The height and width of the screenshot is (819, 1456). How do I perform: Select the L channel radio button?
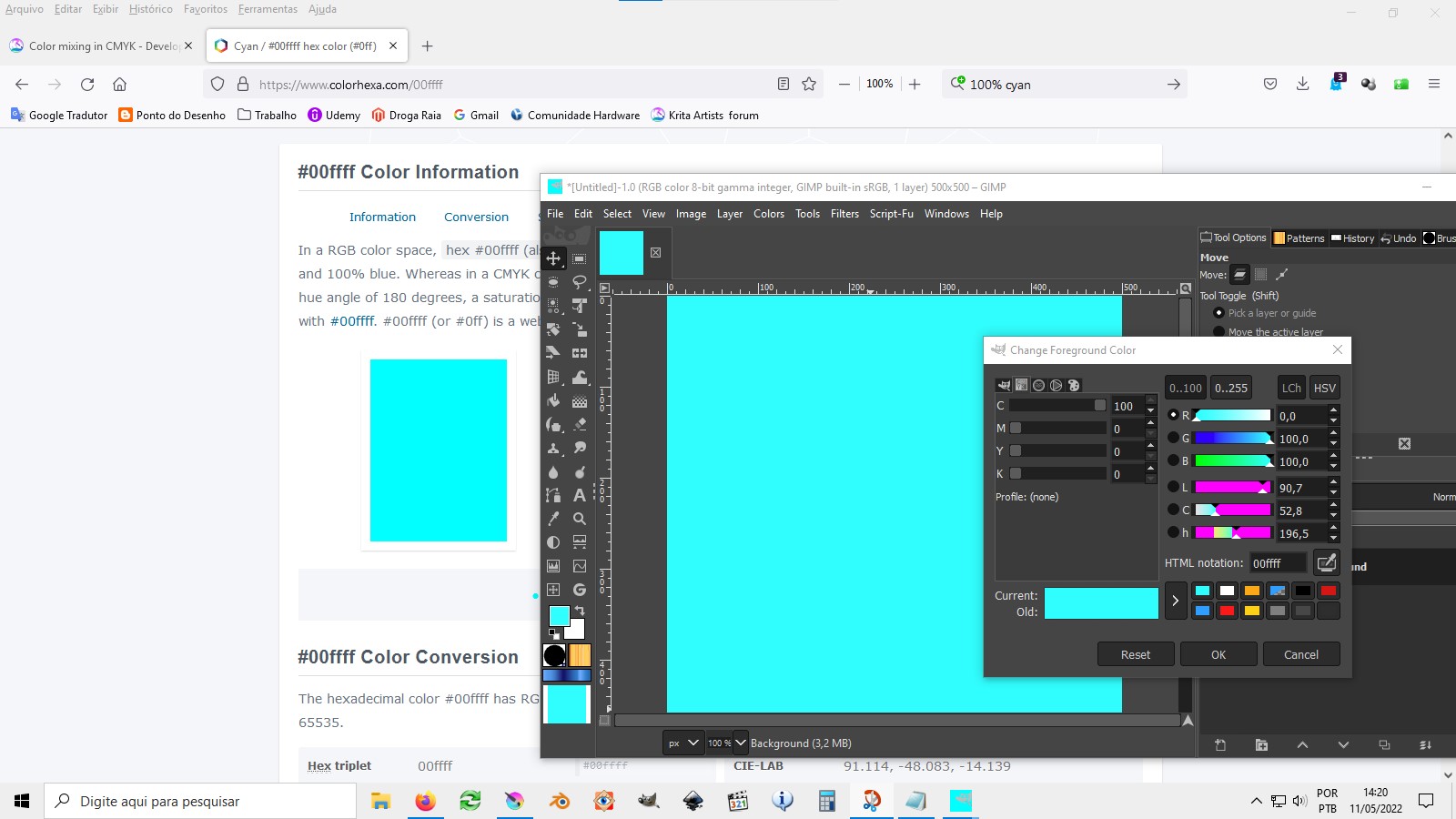pos(1173,488)
